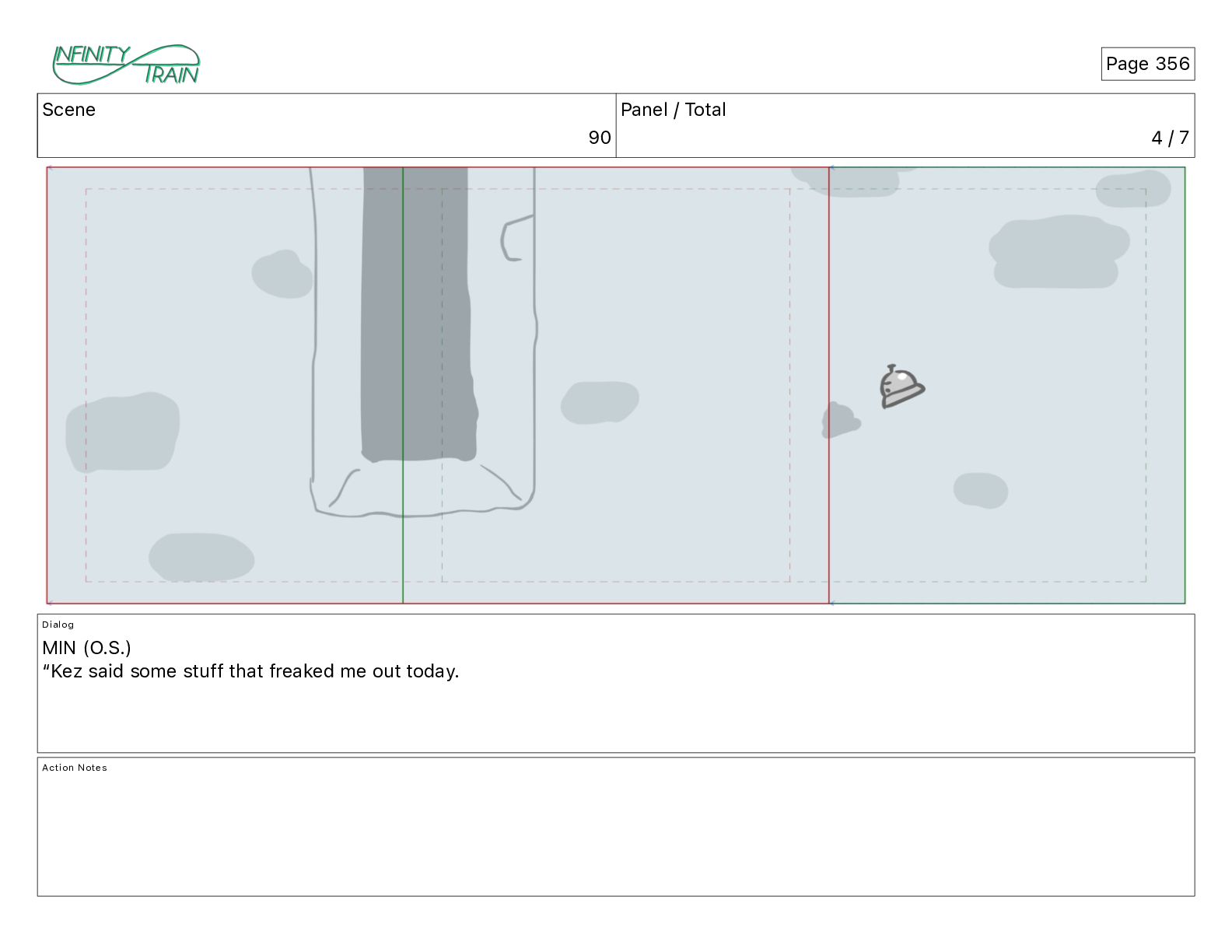Select the Scene heading text
This screenshot has width=1232, height=952.
tap(68, 110)
